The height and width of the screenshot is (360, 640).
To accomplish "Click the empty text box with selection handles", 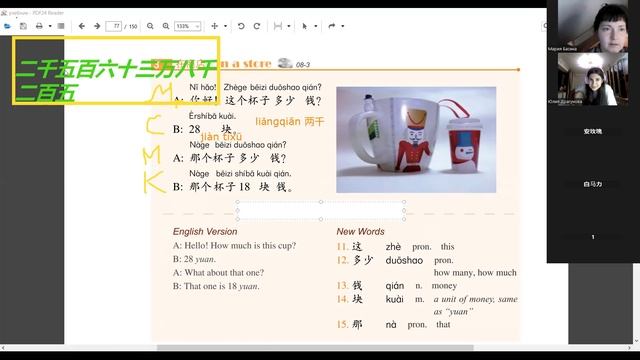I will point(321,211).
